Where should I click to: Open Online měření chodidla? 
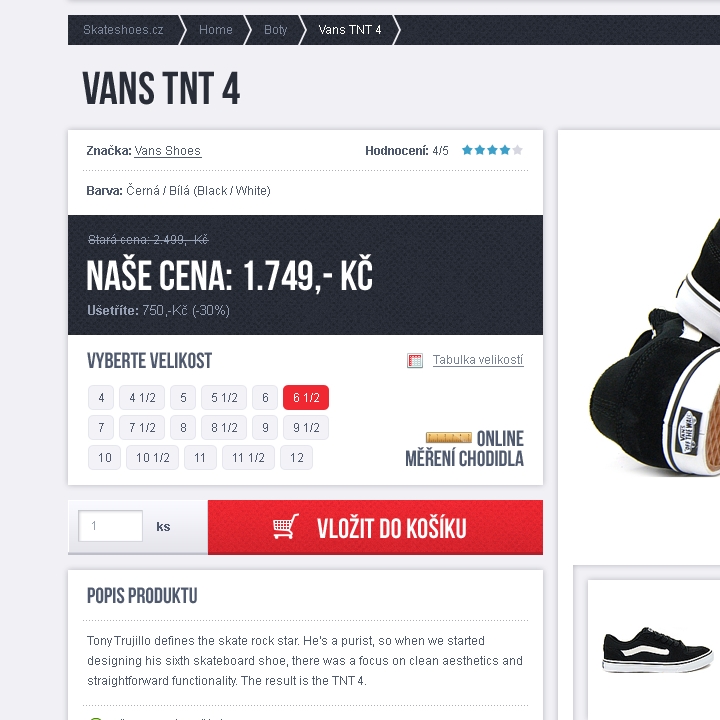(464, 449)
